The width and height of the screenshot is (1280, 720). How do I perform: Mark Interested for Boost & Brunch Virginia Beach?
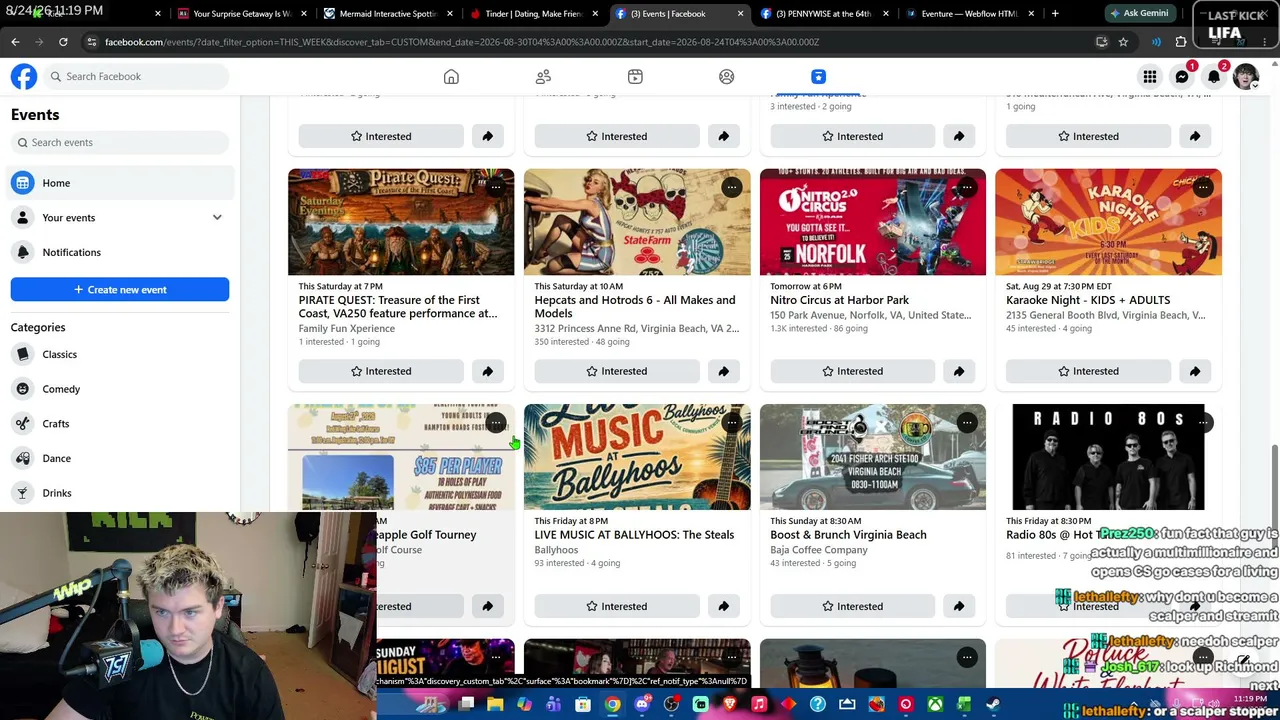coord(853,606)
